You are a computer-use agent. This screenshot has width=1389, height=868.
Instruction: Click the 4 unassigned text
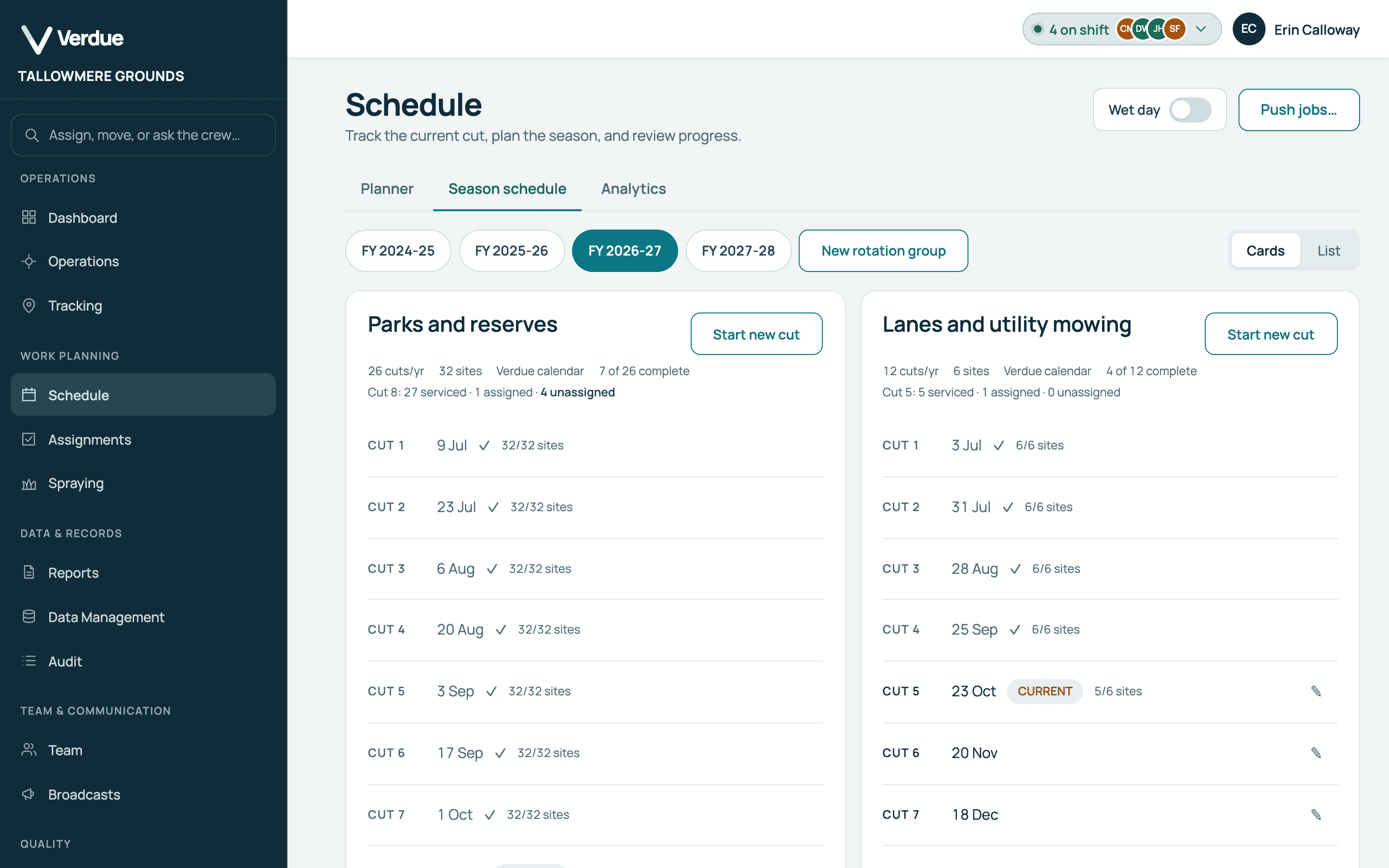pyautogui.click(x=577, y=392)
